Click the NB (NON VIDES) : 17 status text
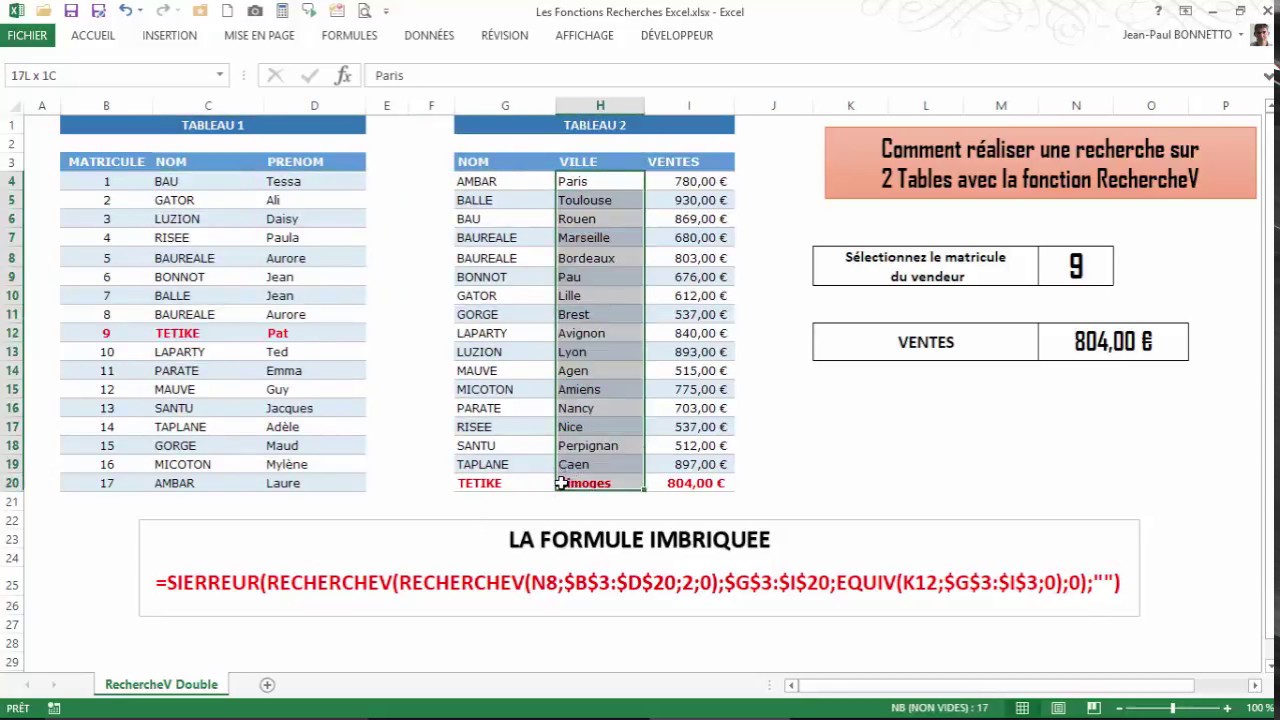 point(940,708)
